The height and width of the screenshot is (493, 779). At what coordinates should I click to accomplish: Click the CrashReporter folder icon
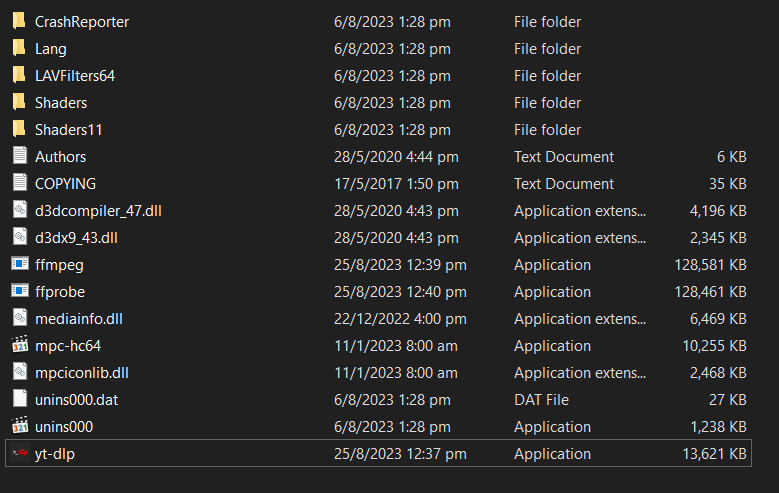19,21
